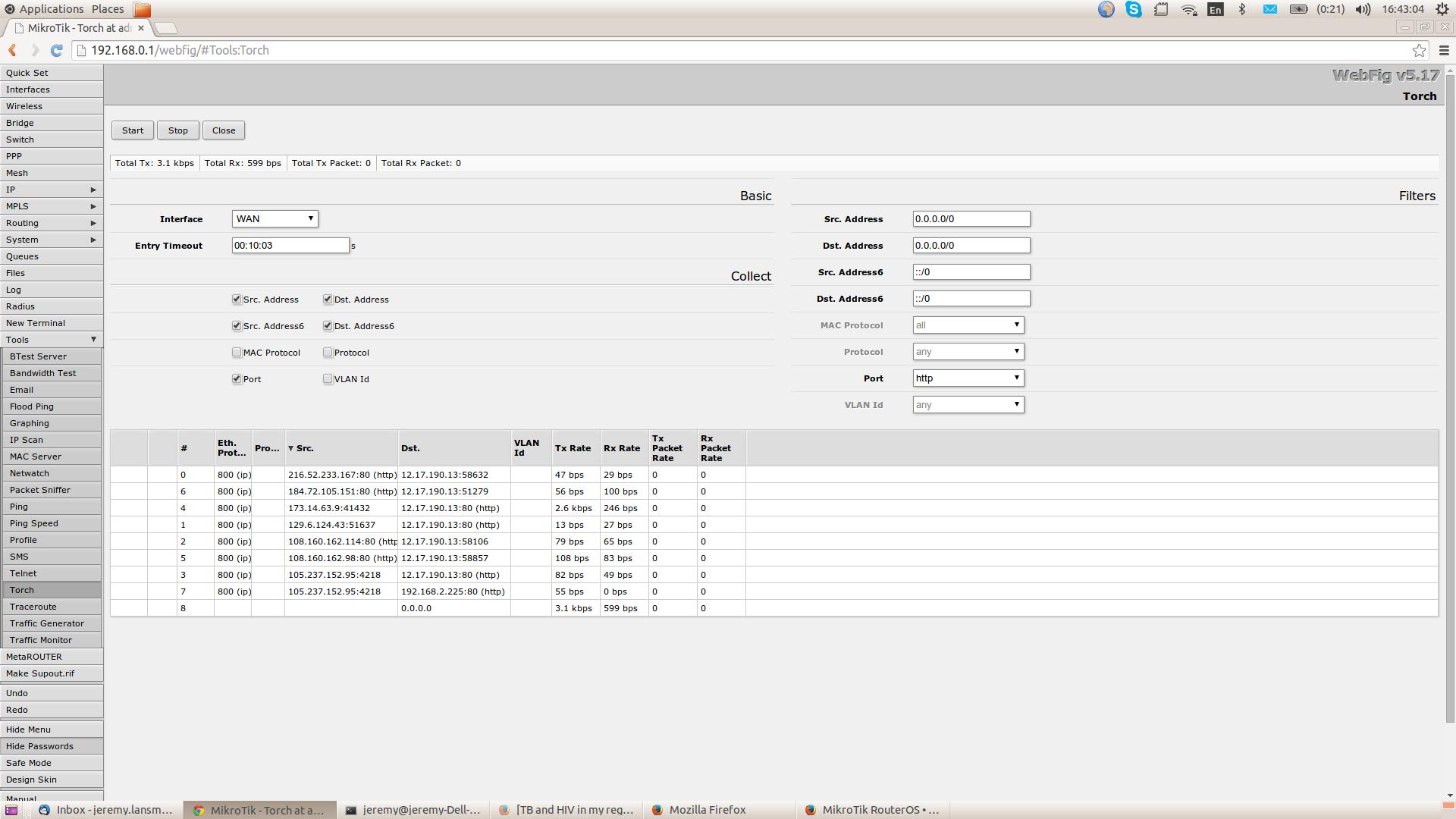Go back with browser back arrow

tap(13, 50)
